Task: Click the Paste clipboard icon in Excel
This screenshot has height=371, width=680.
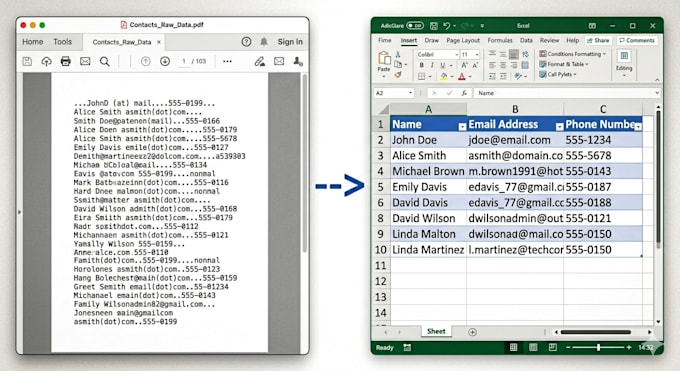Action: [384, 58]
